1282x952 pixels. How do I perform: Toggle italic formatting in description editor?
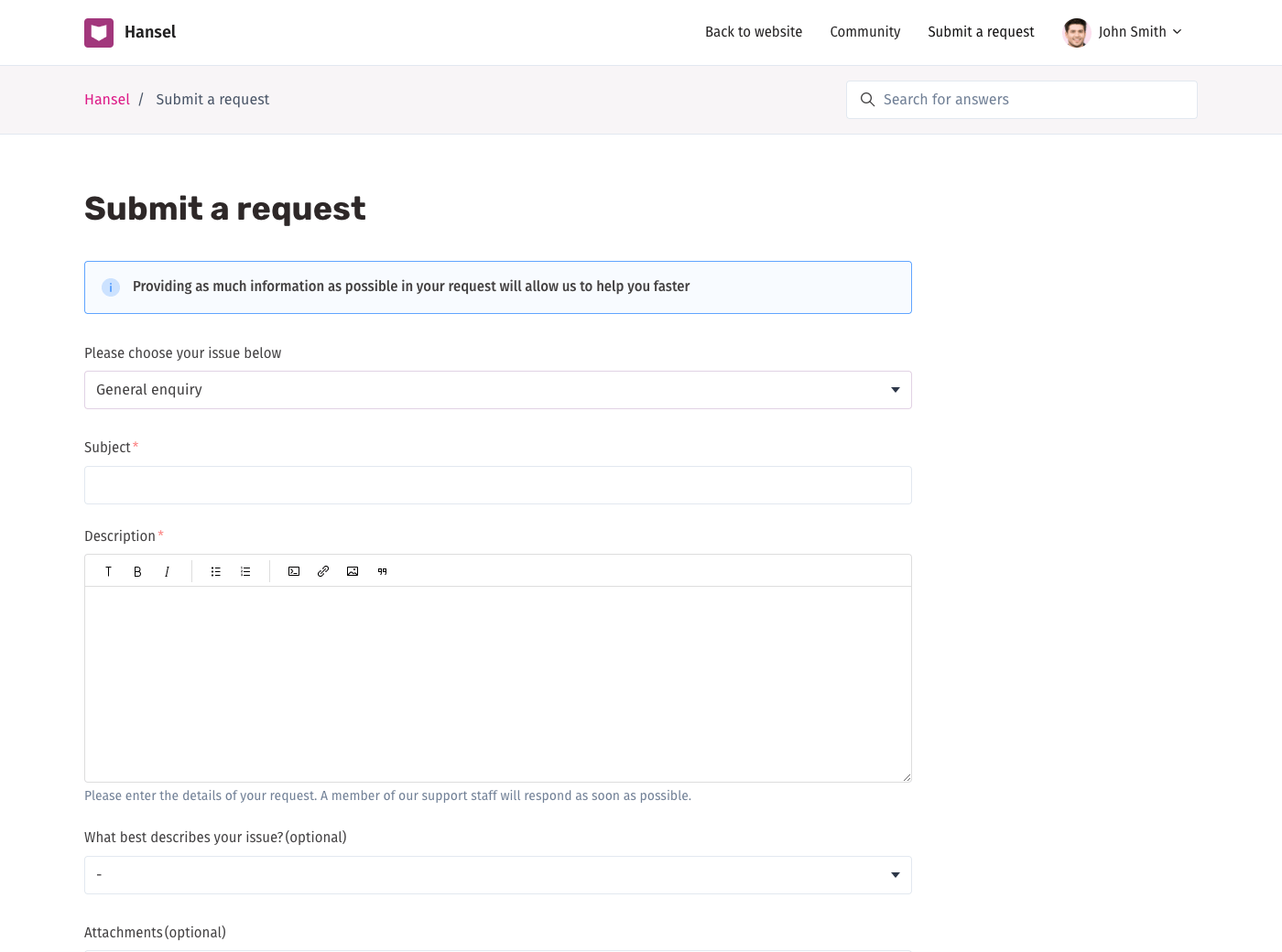click(x=167, y=571)
